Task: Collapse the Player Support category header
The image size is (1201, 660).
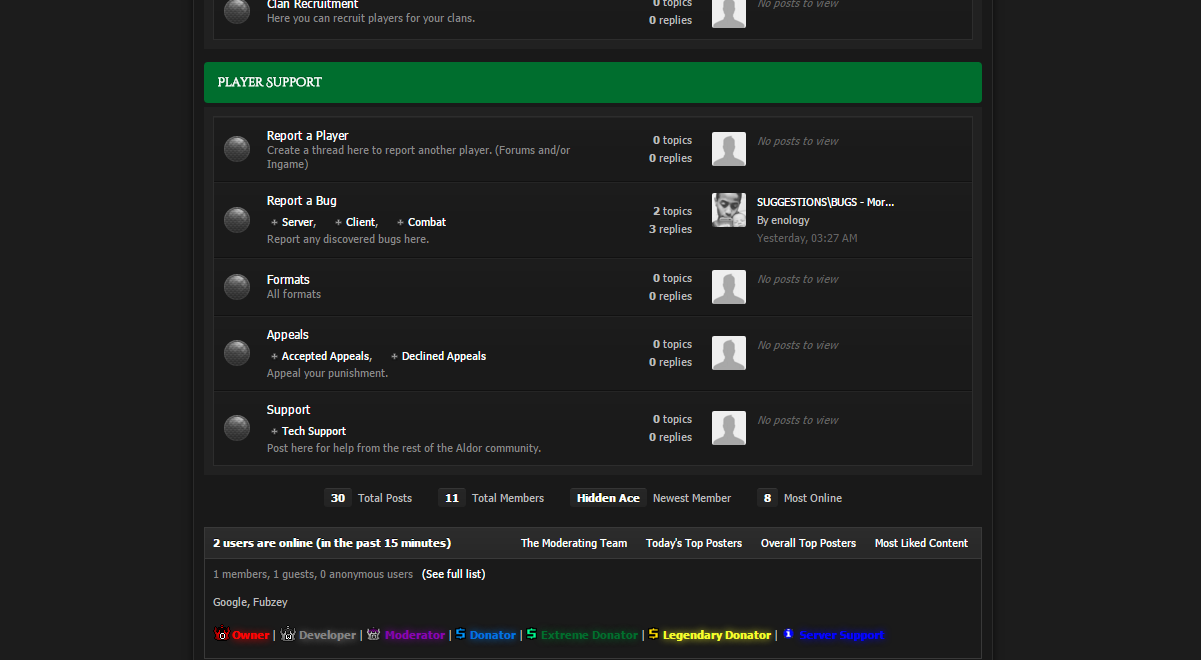Action: 593,82
